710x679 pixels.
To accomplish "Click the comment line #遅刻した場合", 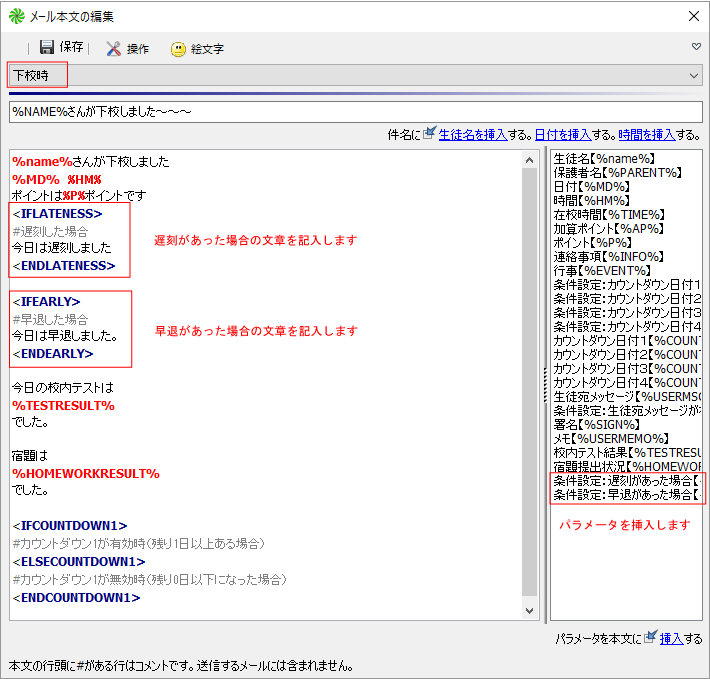I will [x=50, y=232].
